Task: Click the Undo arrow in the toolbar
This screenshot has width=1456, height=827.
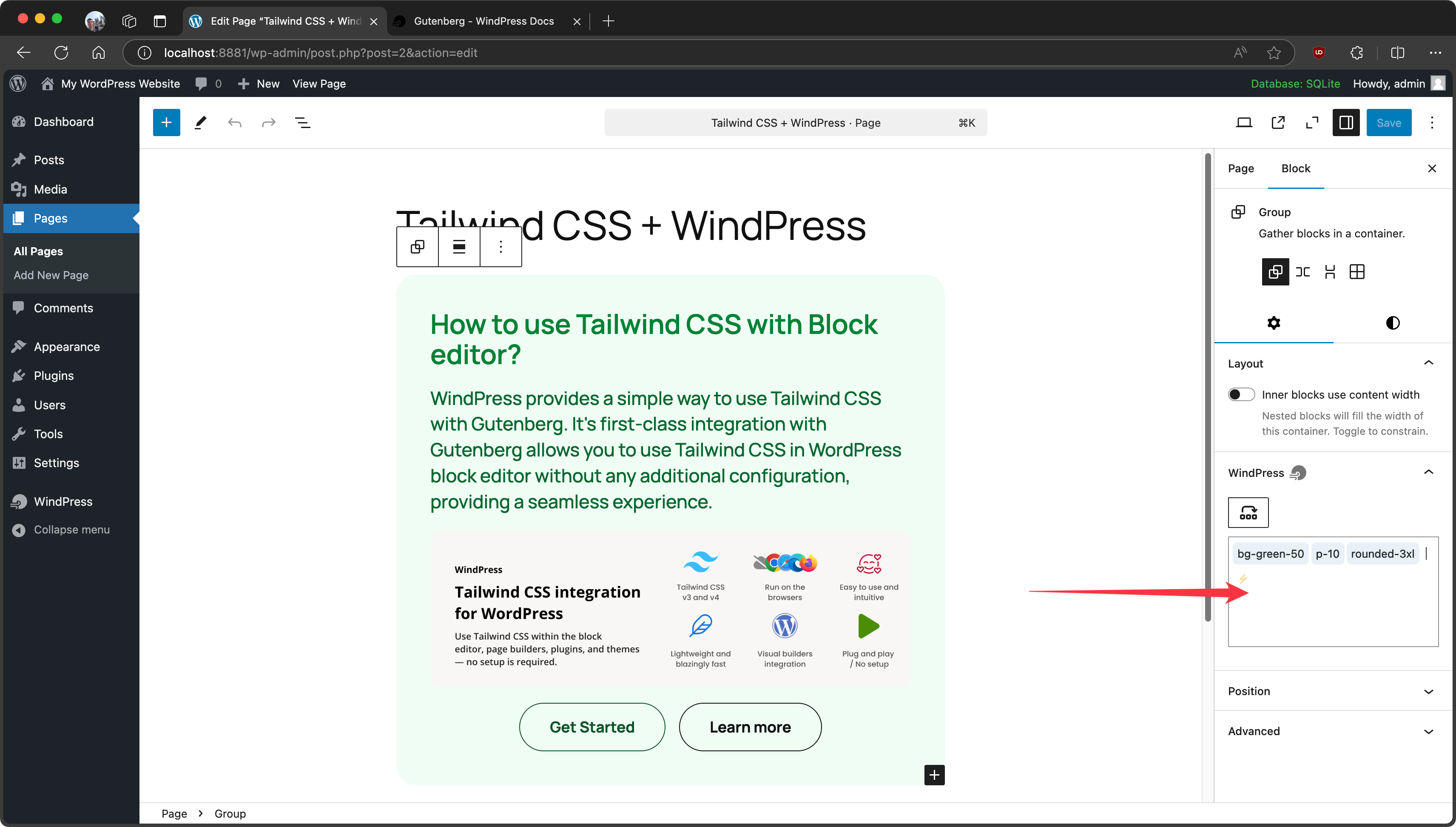Action: [234, 123]
